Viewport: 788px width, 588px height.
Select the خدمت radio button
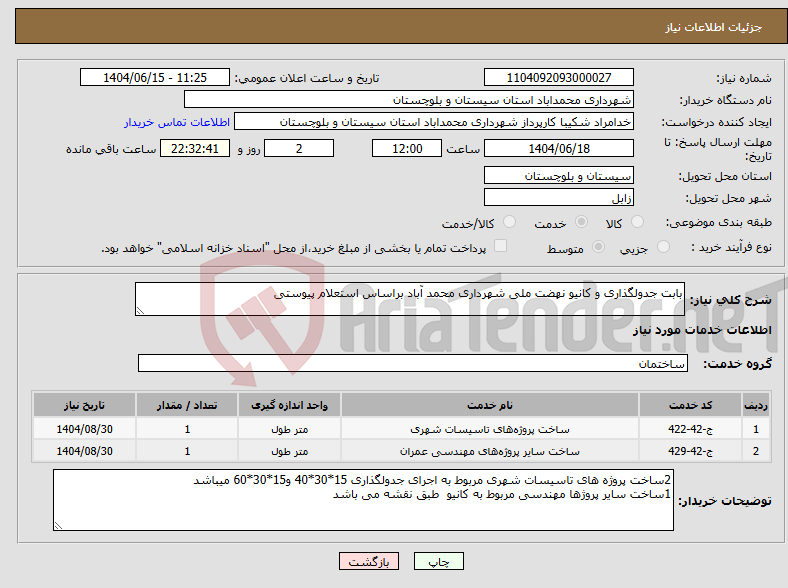(x=581, y=222)
